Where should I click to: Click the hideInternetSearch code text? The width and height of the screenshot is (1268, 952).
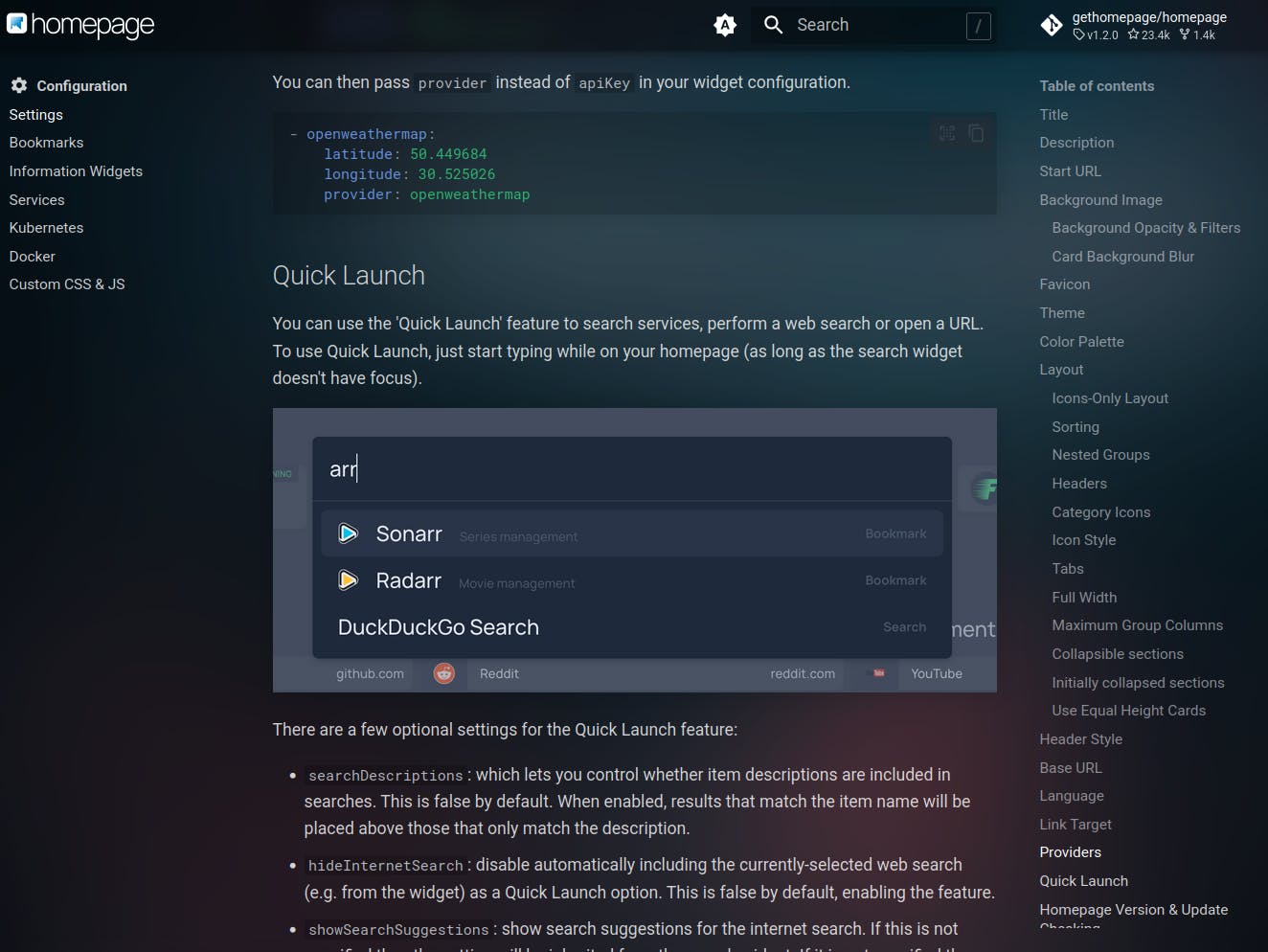(x=386, y=866)
